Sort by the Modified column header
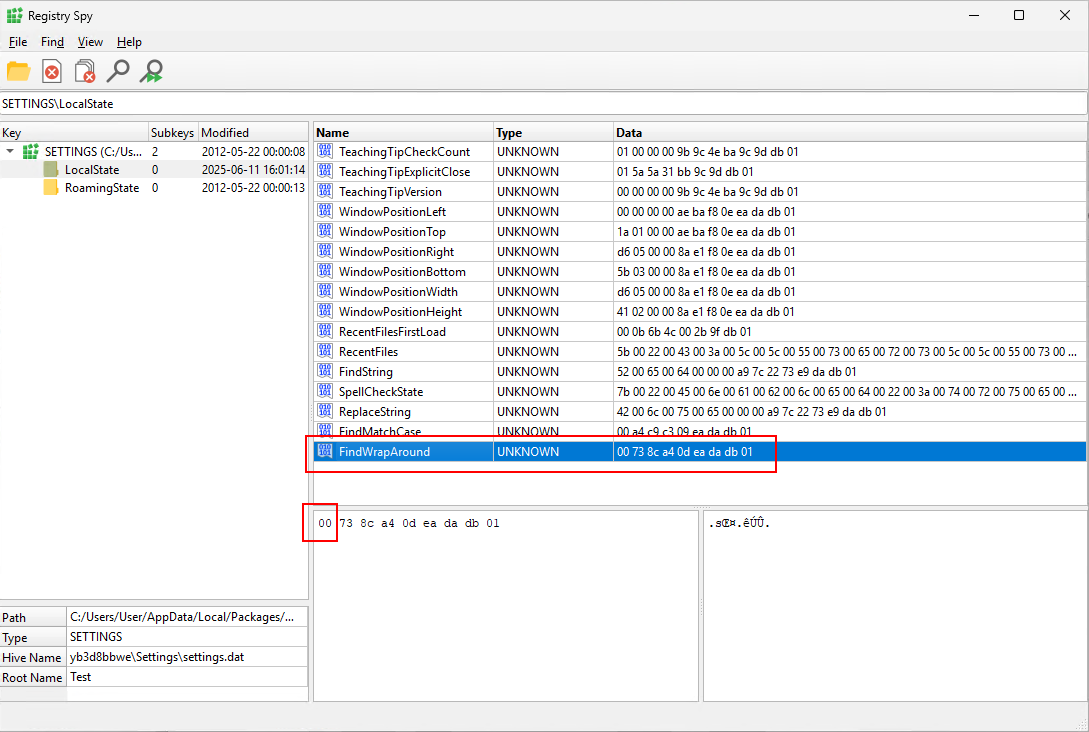 253,133
